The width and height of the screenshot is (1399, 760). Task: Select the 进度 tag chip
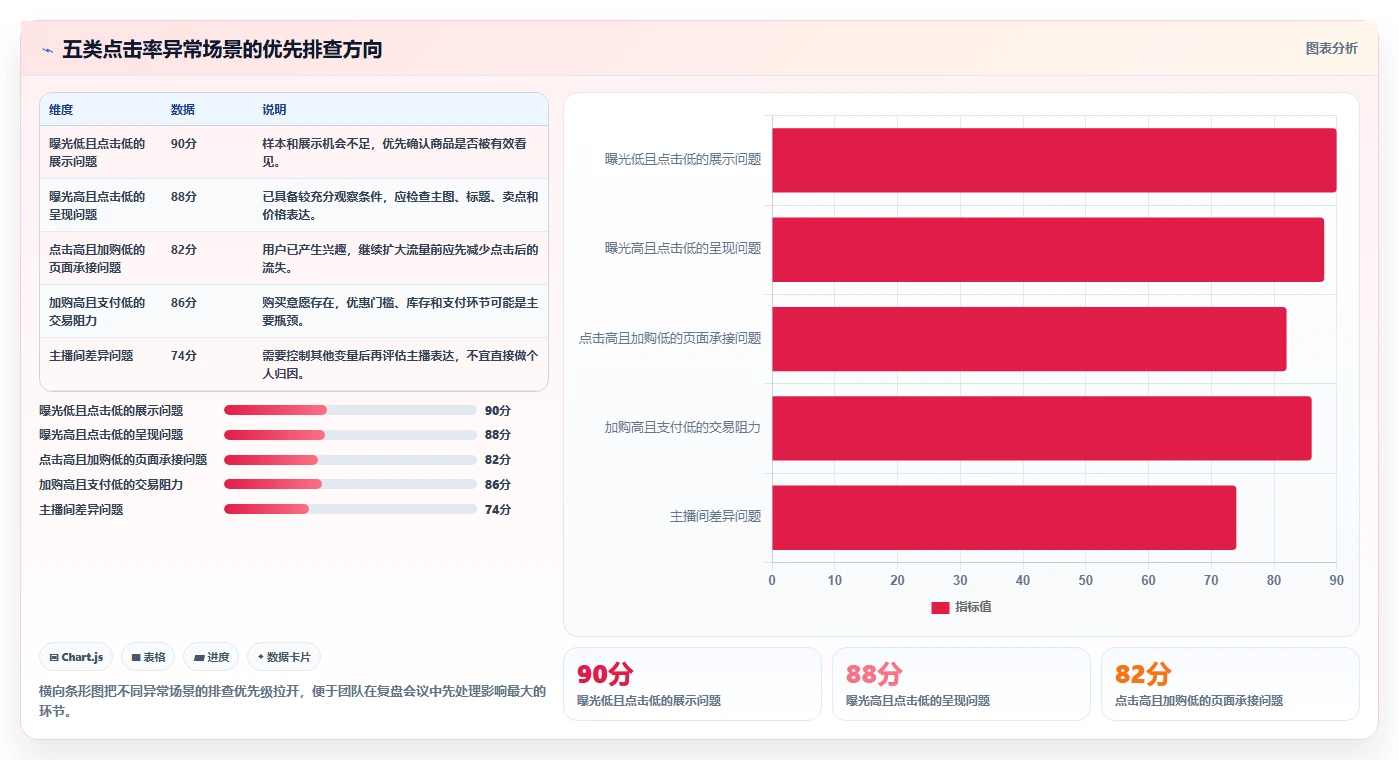click(x=211, y=657)
